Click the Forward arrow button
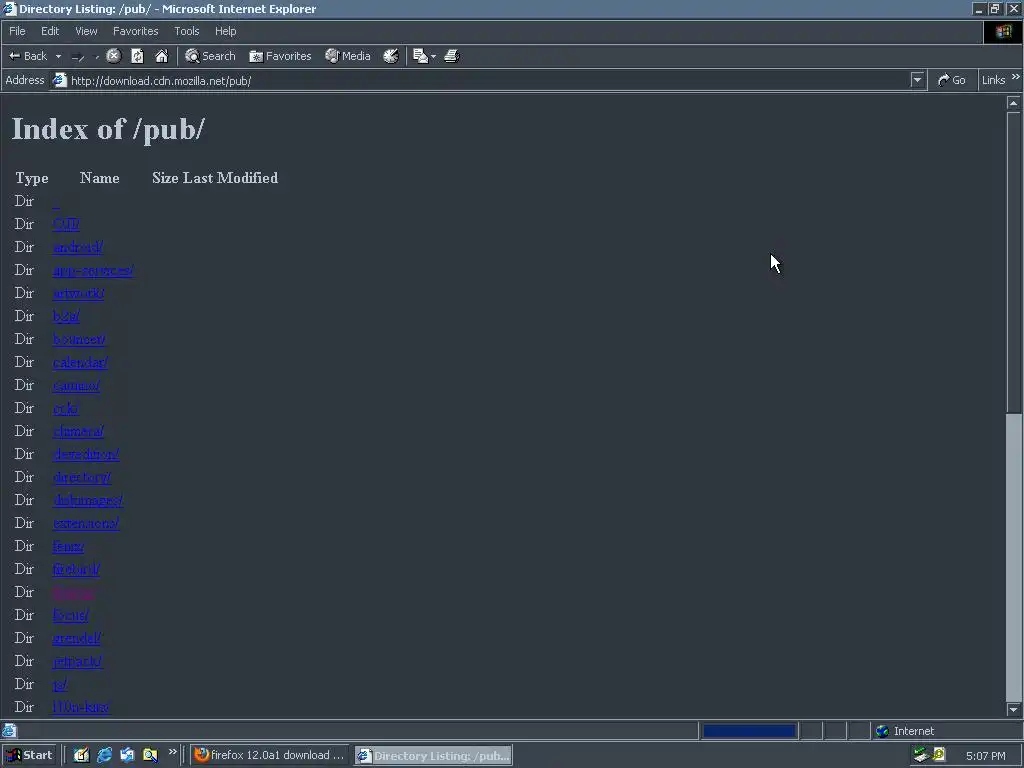The height and width of the screenshot is (768, 1024). pos(78,56)
